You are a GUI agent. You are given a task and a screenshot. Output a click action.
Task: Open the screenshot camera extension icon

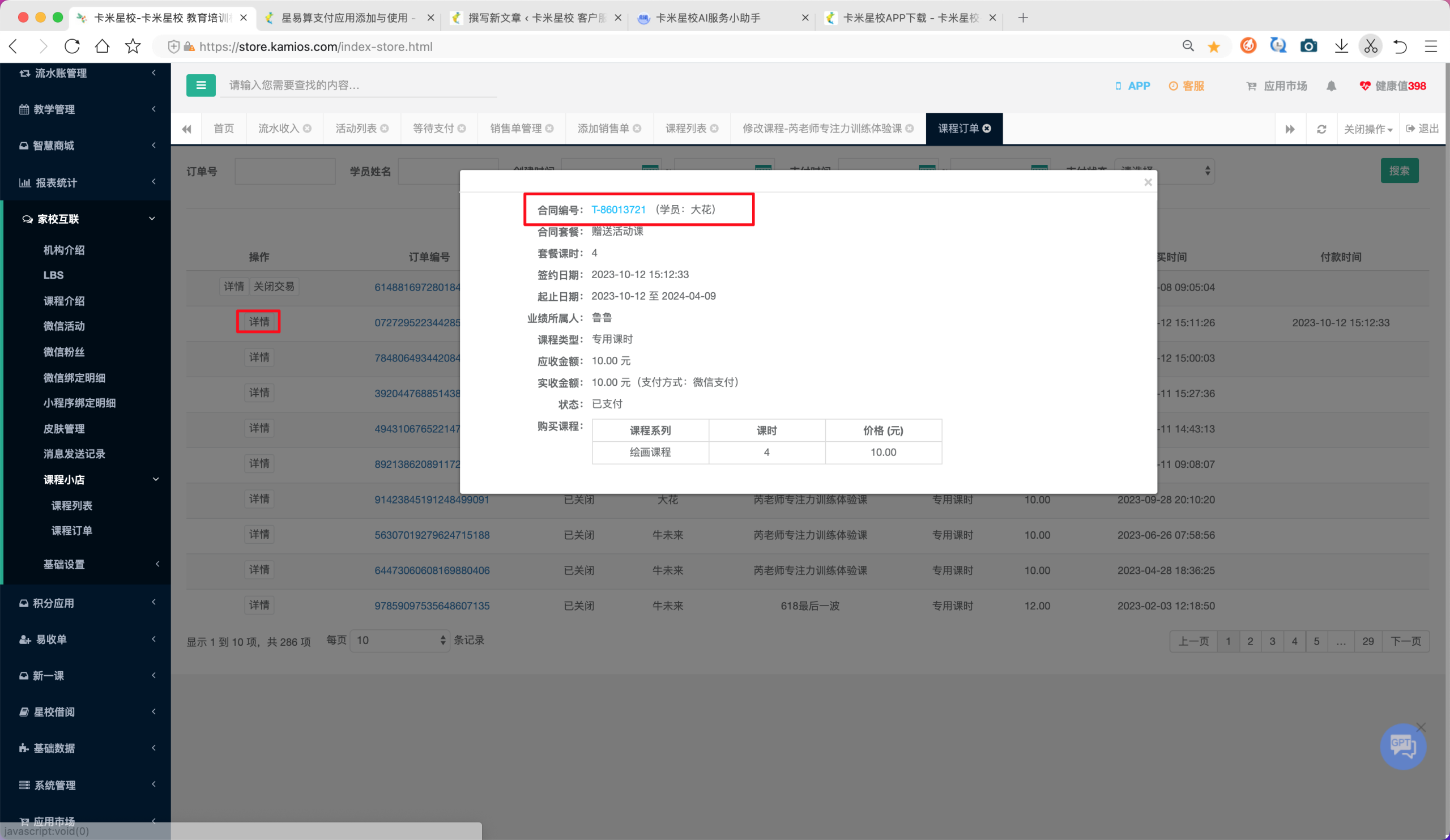pos(1308,46)
